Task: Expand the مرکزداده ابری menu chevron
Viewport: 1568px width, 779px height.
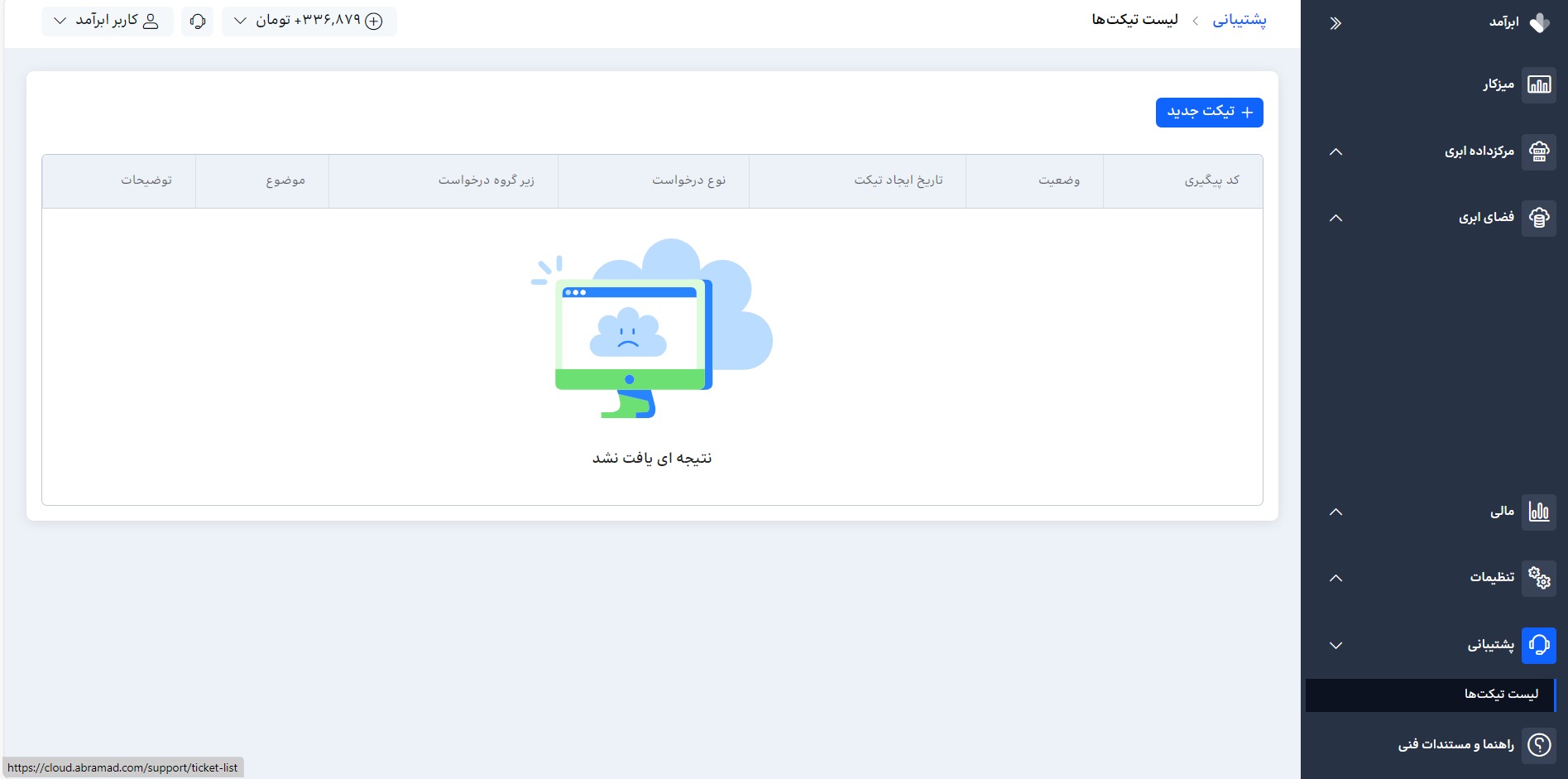Action: point(1335,151)
